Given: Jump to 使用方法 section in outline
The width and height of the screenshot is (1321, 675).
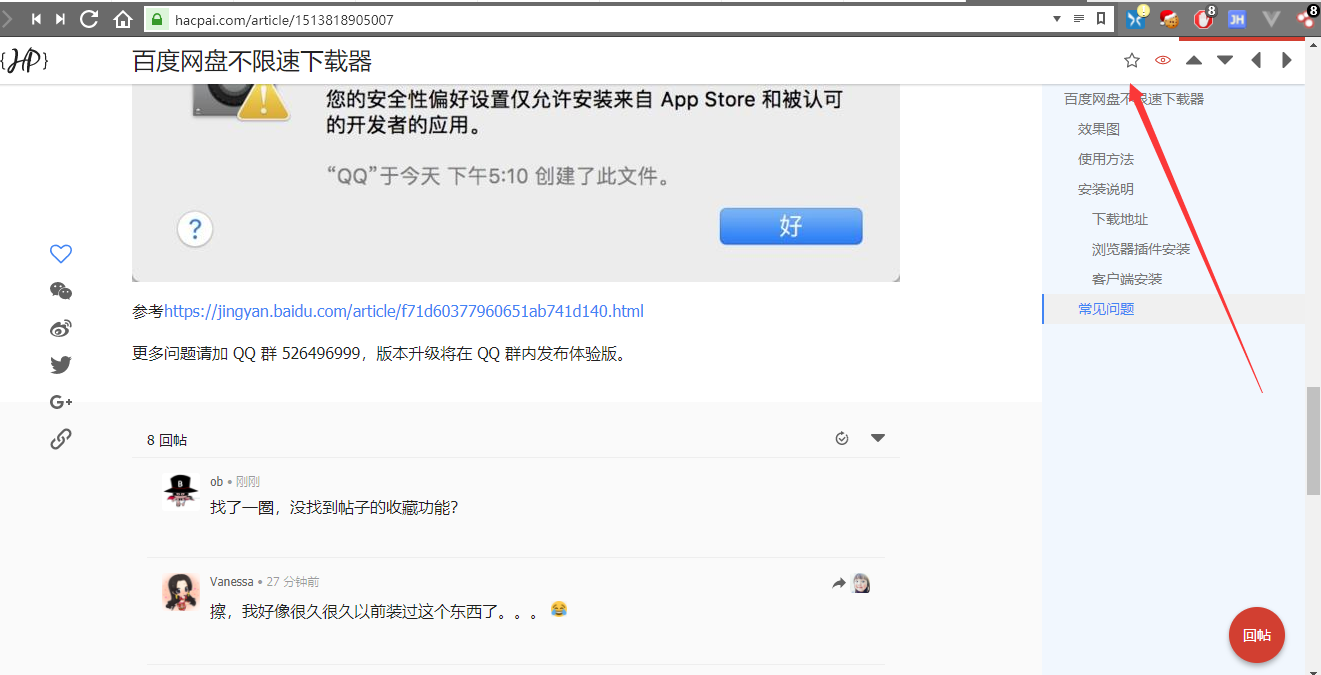Looking at the screenshot, I should click(x=1106, y=159).
